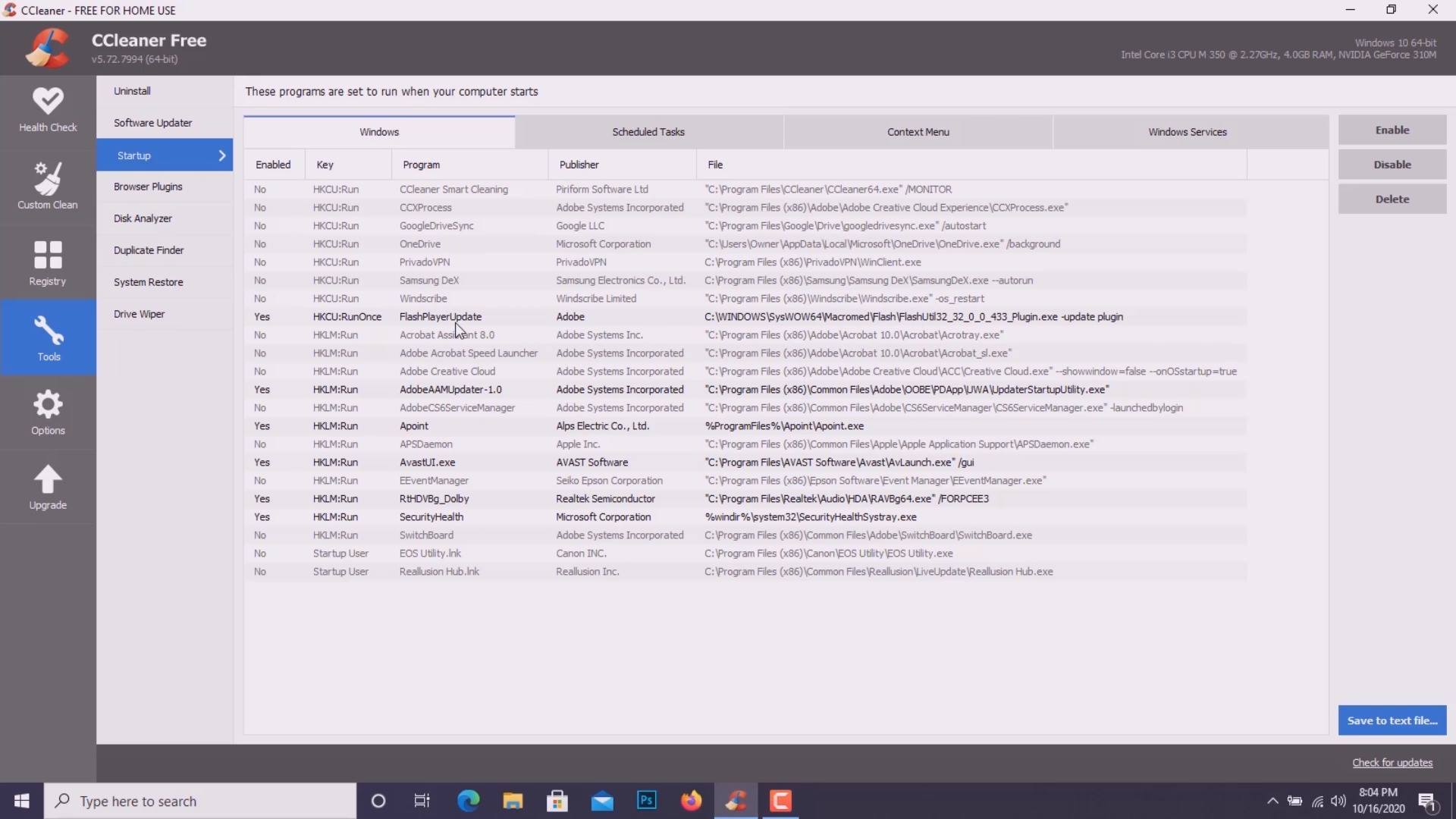
Task: Click the taskbar search box
Action: (200, 801)
